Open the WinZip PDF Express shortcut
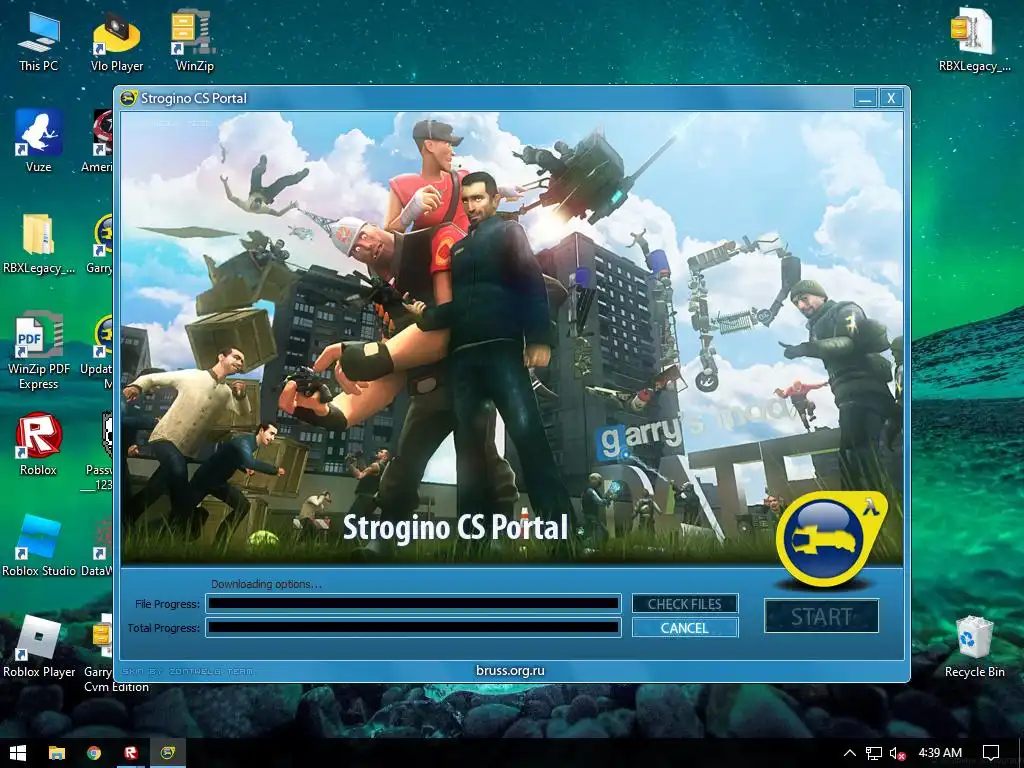The image size is (1024, 768). click(39, 351)
